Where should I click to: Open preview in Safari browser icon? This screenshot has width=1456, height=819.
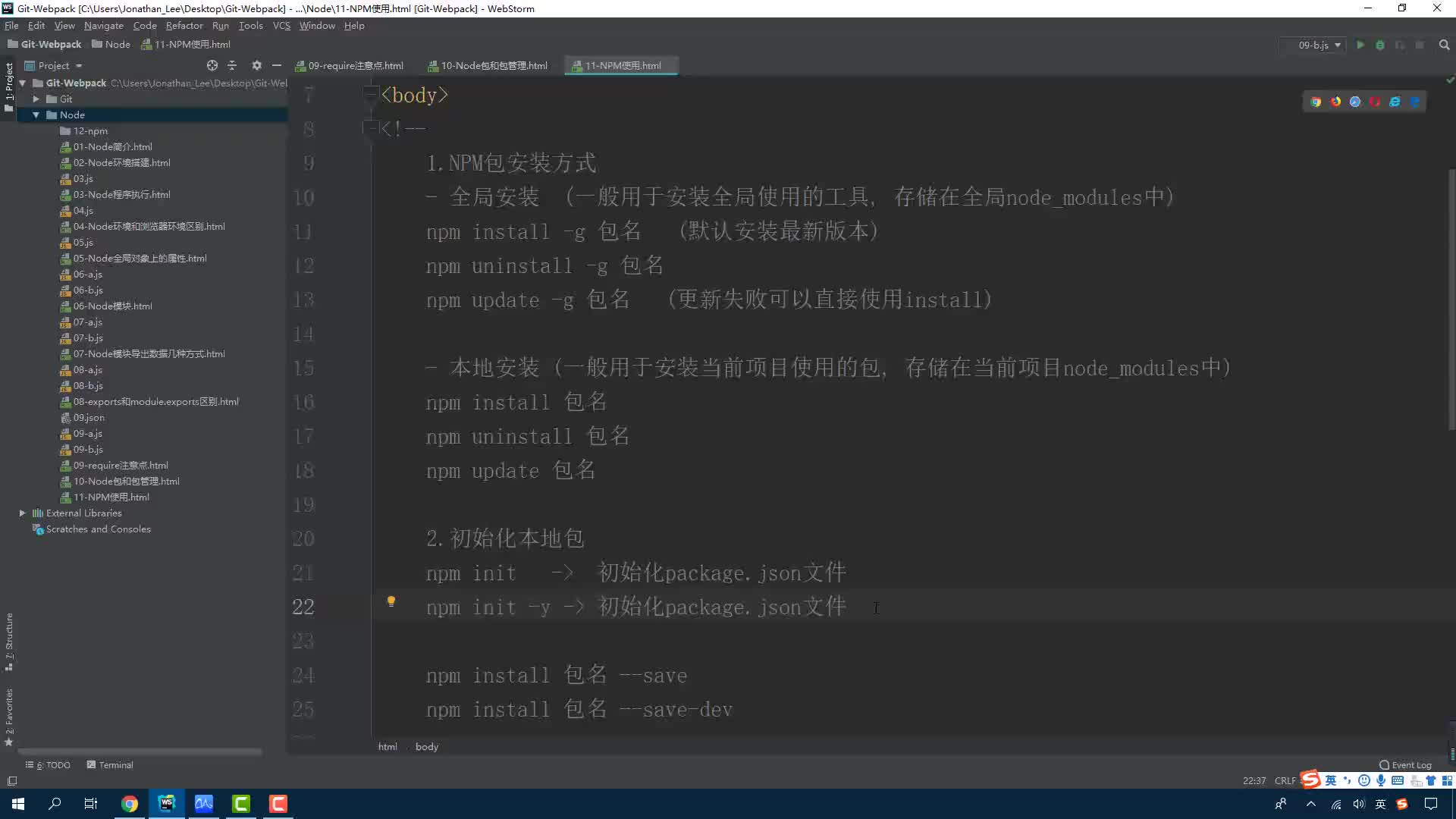point(1355,102)
